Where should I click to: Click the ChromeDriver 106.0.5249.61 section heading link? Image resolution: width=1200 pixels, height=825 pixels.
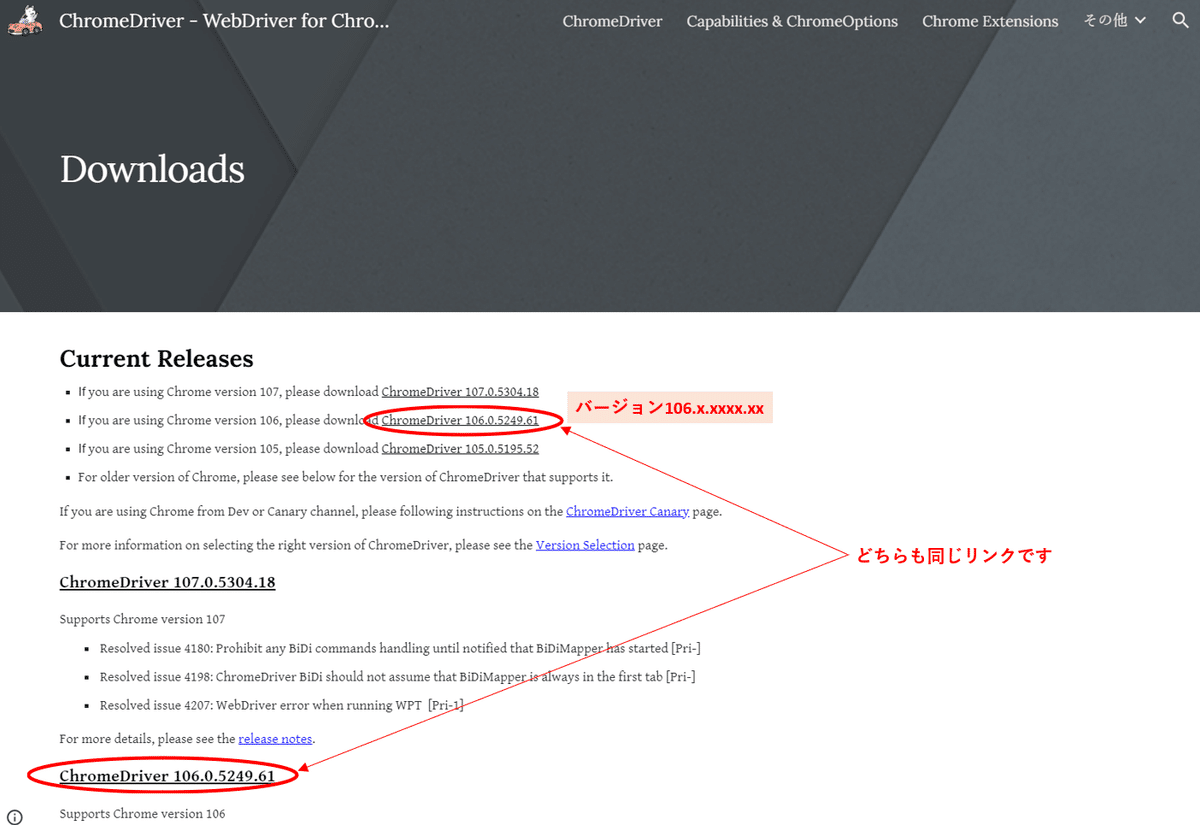coord(167,776)
